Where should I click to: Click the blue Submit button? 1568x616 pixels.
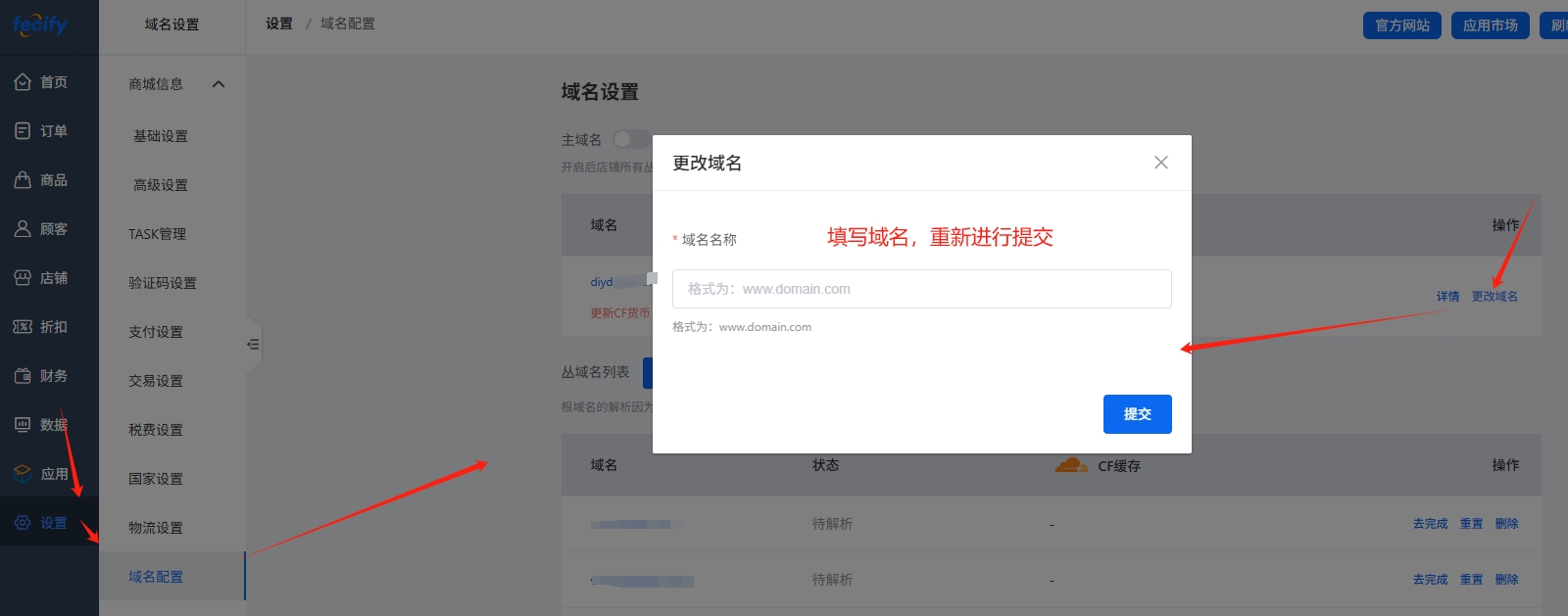(1137, 414)
